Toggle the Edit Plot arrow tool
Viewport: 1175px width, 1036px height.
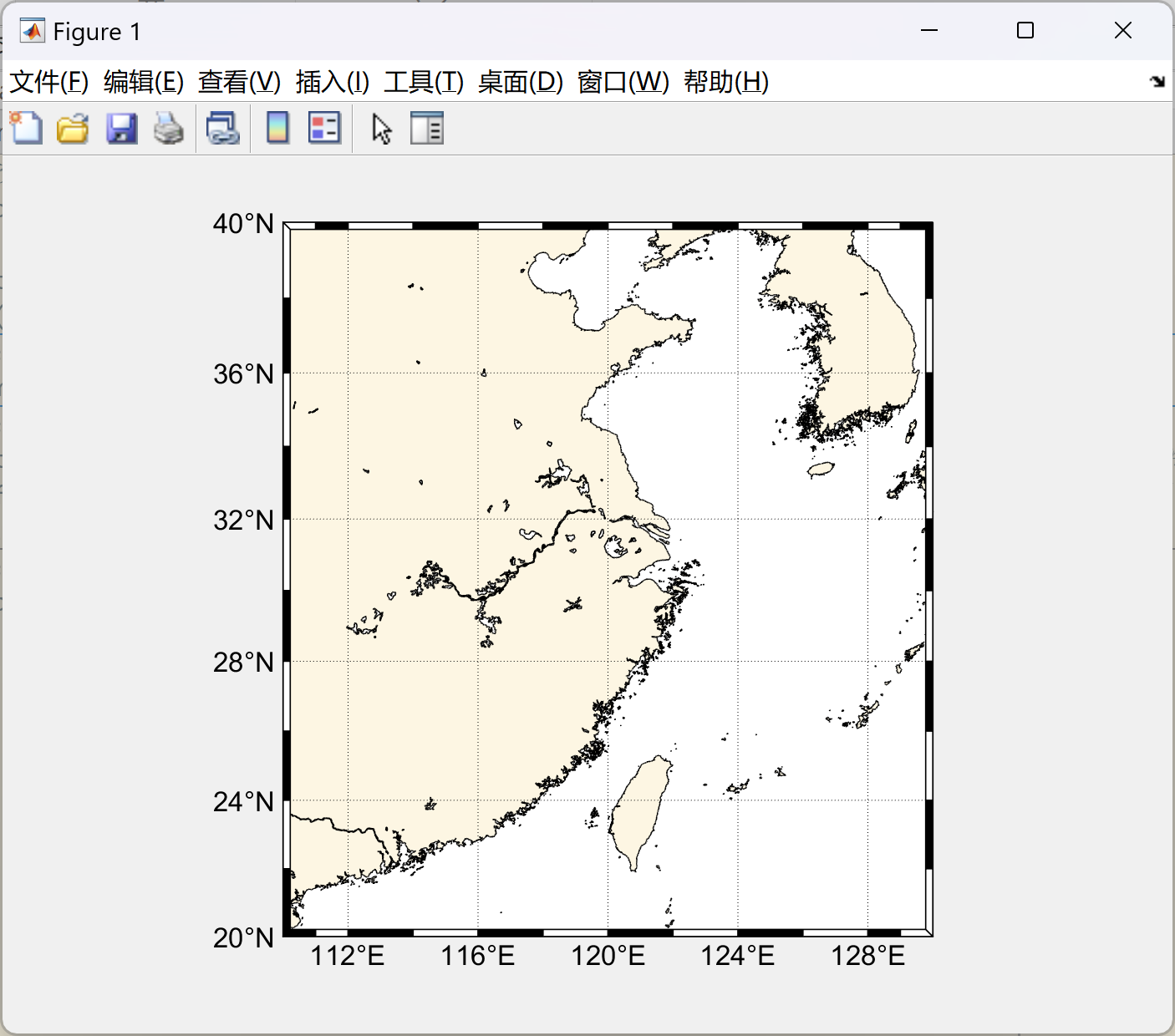[382, 129]
